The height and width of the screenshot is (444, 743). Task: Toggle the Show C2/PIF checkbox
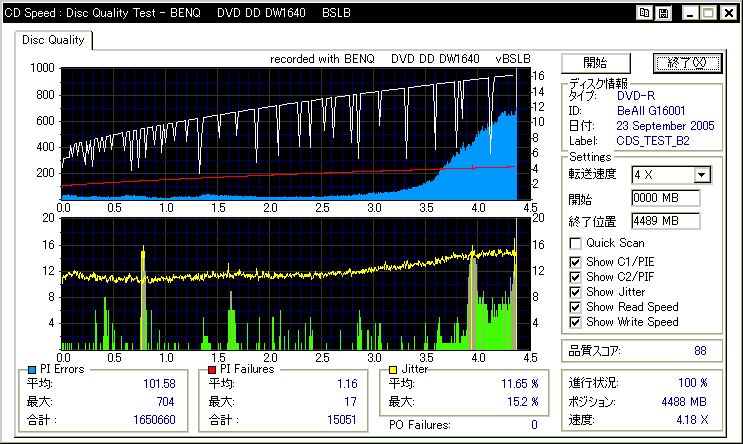(x=575, y=277)
